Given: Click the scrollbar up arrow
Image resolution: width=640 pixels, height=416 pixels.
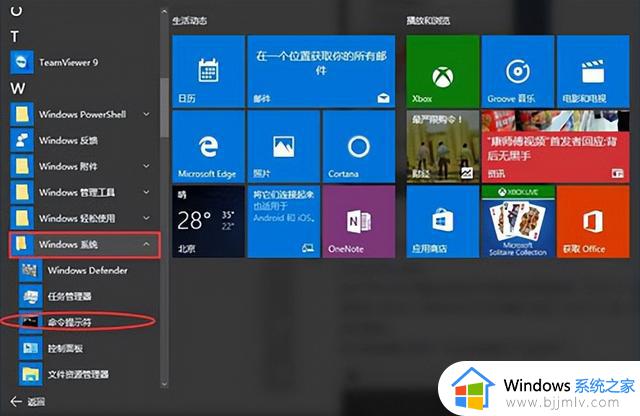Looking at the screenshot, I should click(164, 12).
